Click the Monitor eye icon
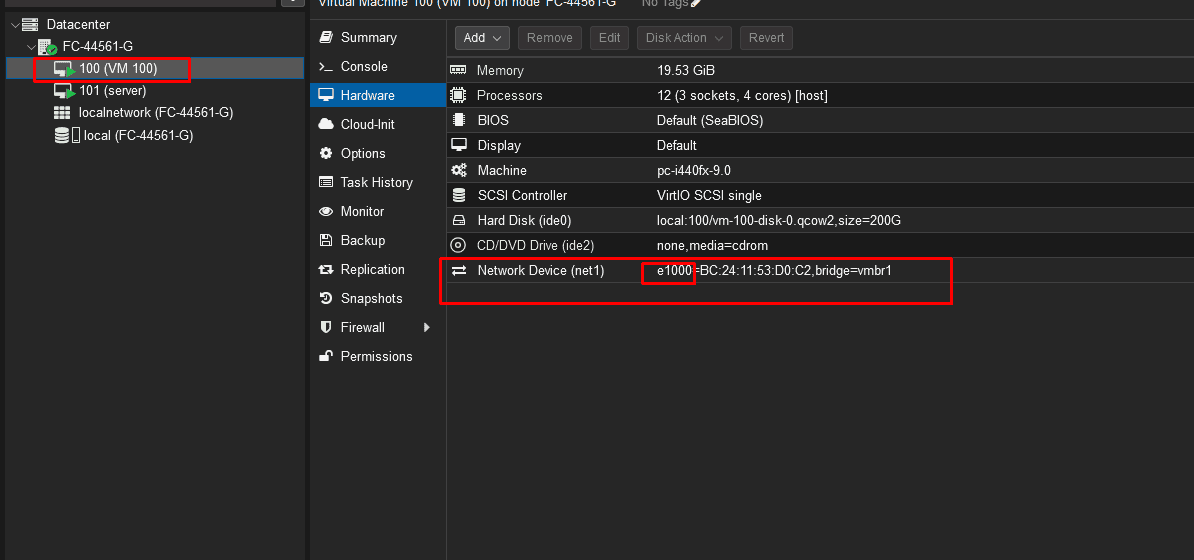 point(326,211)
